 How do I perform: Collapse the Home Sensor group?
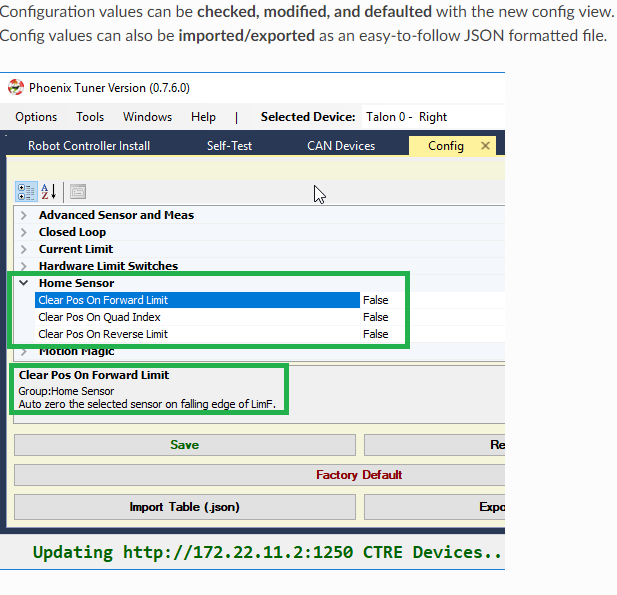pos(24,283)
